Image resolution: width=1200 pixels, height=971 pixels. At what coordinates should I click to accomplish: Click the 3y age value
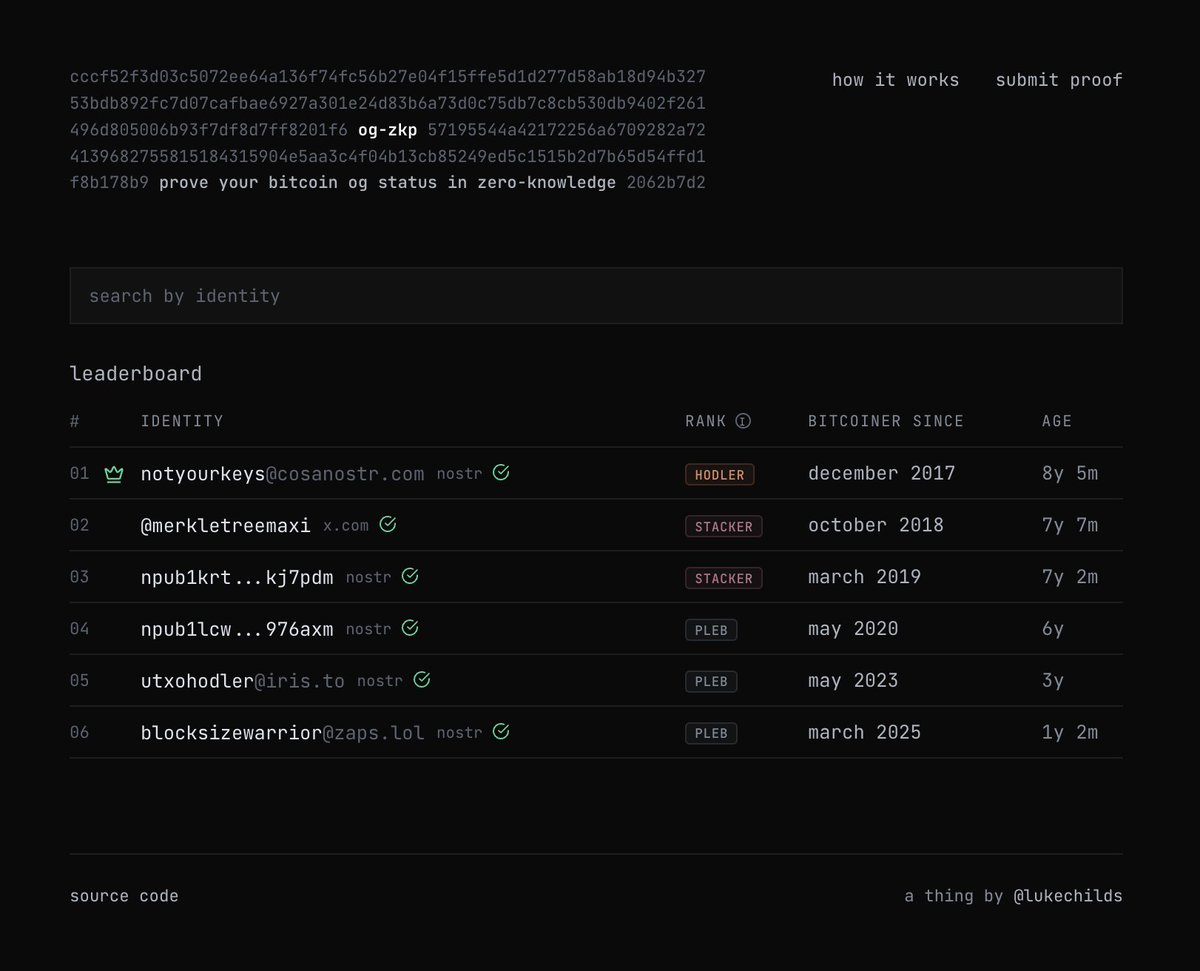click(1053, 681)
